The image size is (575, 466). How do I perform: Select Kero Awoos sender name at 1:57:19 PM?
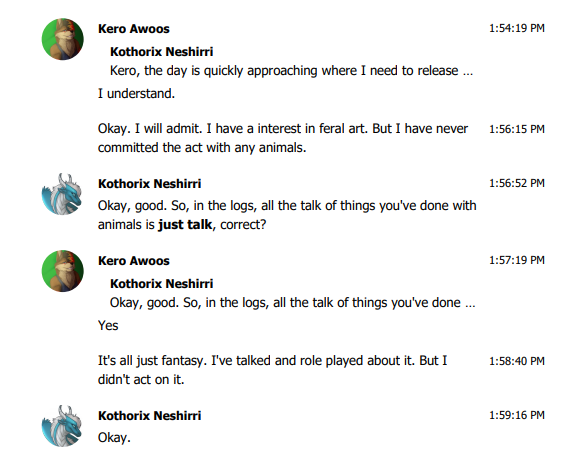134,261
